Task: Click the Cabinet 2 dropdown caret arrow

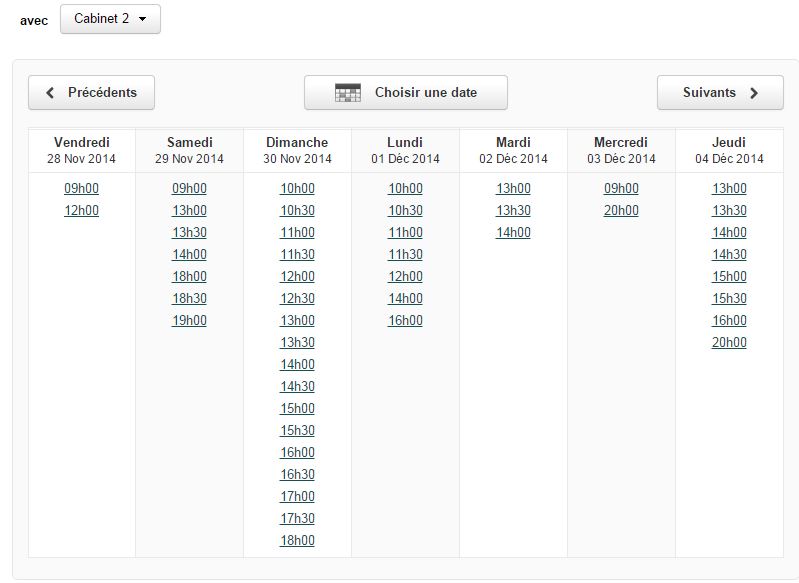Action: (x=143, y=19)
